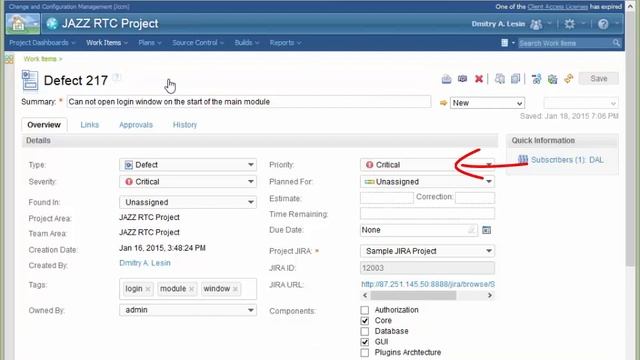Click the right arrow of the JIRA URL scrollbar
This screenshot has width=640, height=360.
coord(490,296)
